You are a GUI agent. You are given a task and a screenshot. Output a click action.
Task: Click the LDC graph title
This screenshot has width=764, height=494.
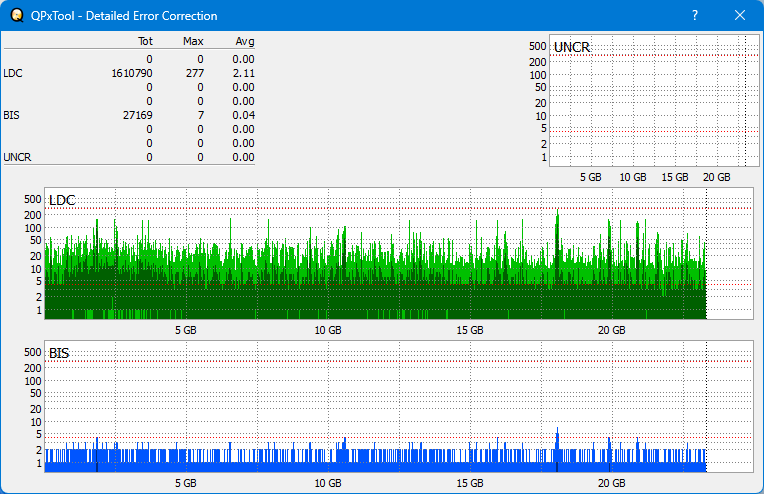tap(62, 200)
